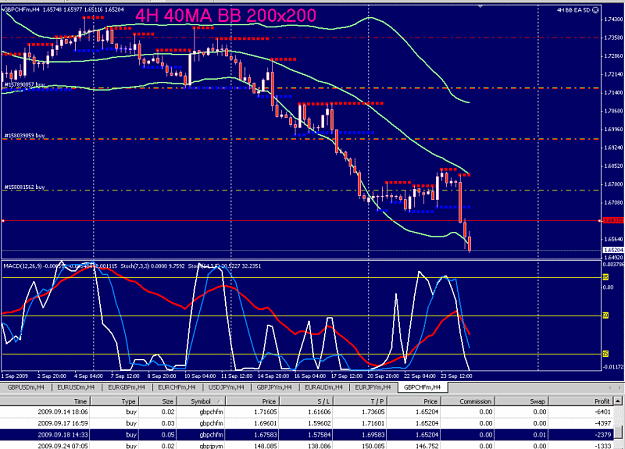Click the active GBPCHFm,H4 chart tab
The height and width of the screenshot is (449, 625).
point(422,387)
